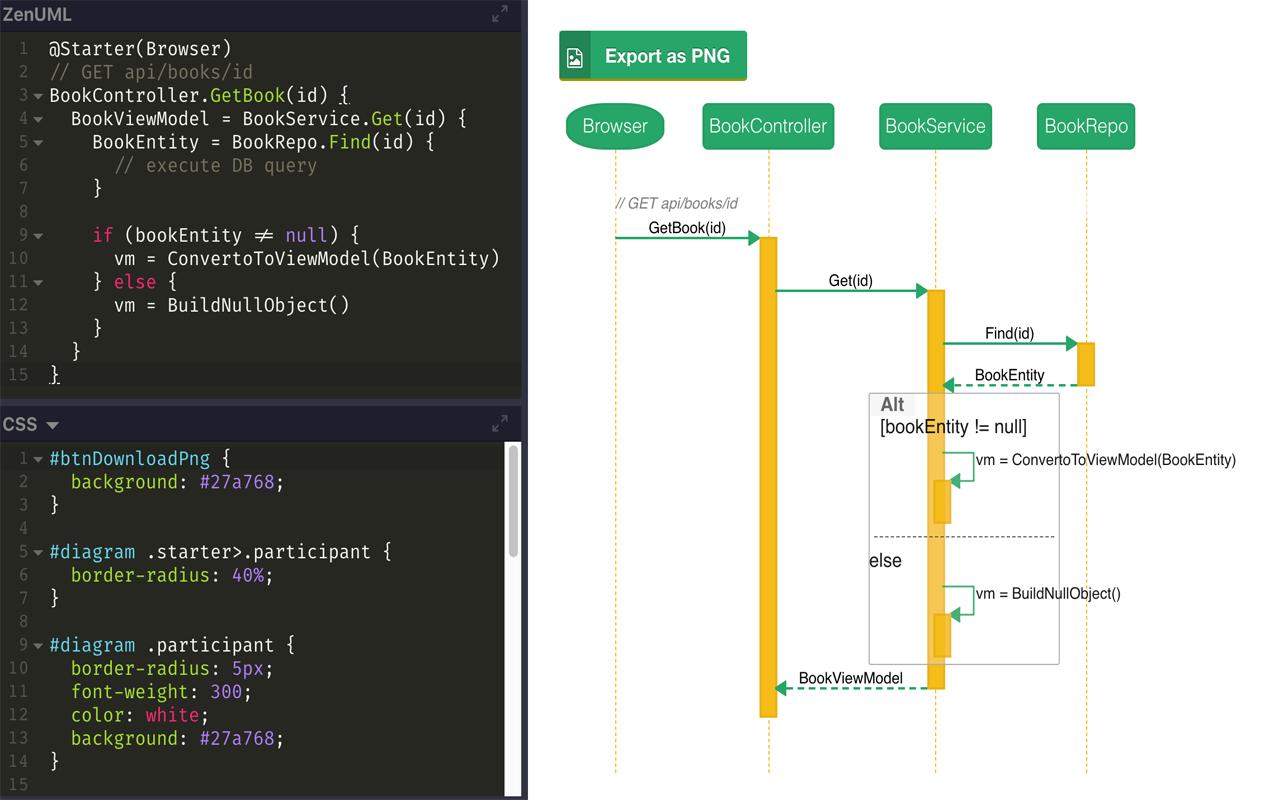Fold the BookRepo.Find block on line 5
The image size is (1280, 800).
36,142
